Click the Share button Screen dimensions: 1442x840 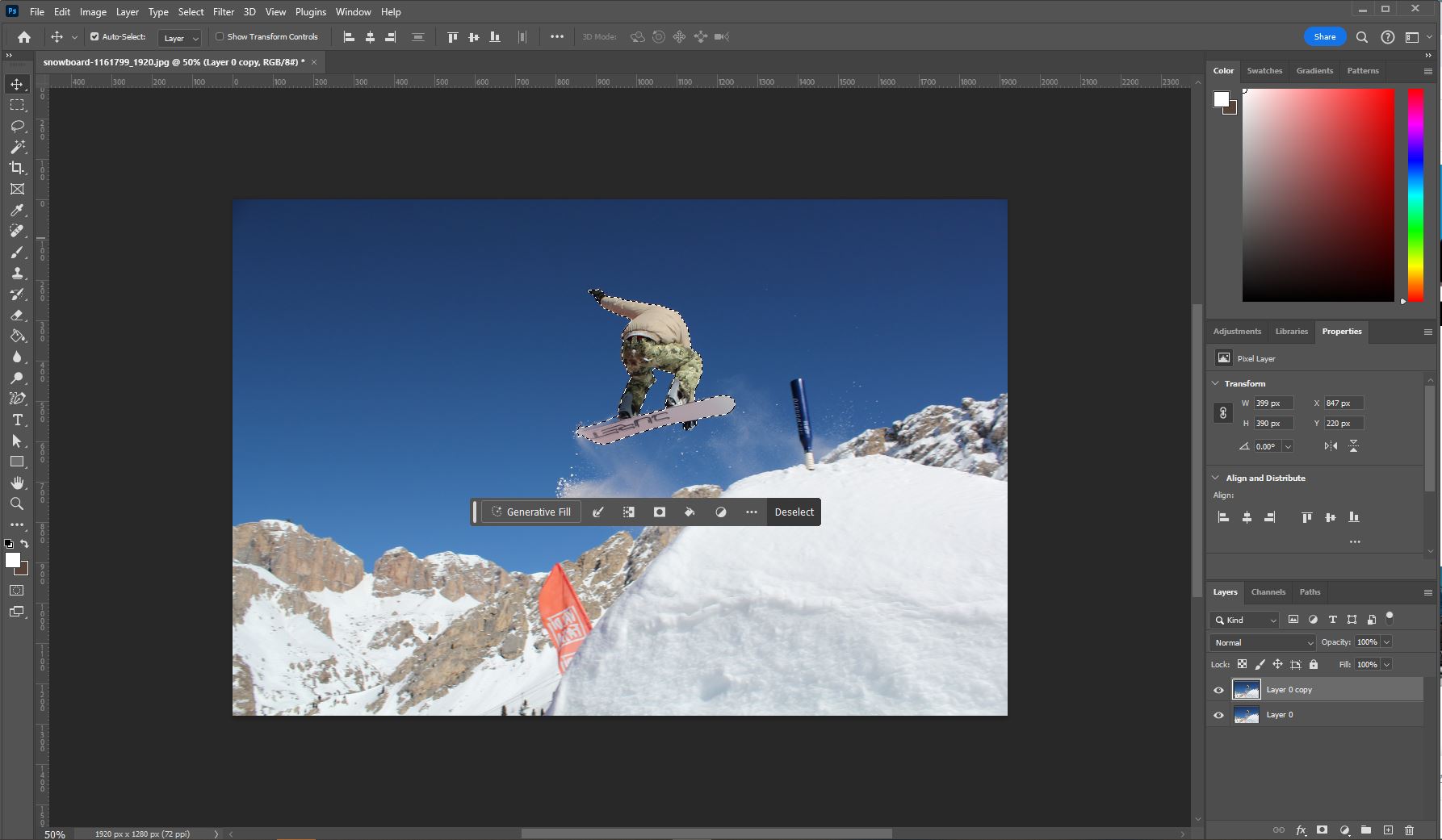click(1325, 37)
